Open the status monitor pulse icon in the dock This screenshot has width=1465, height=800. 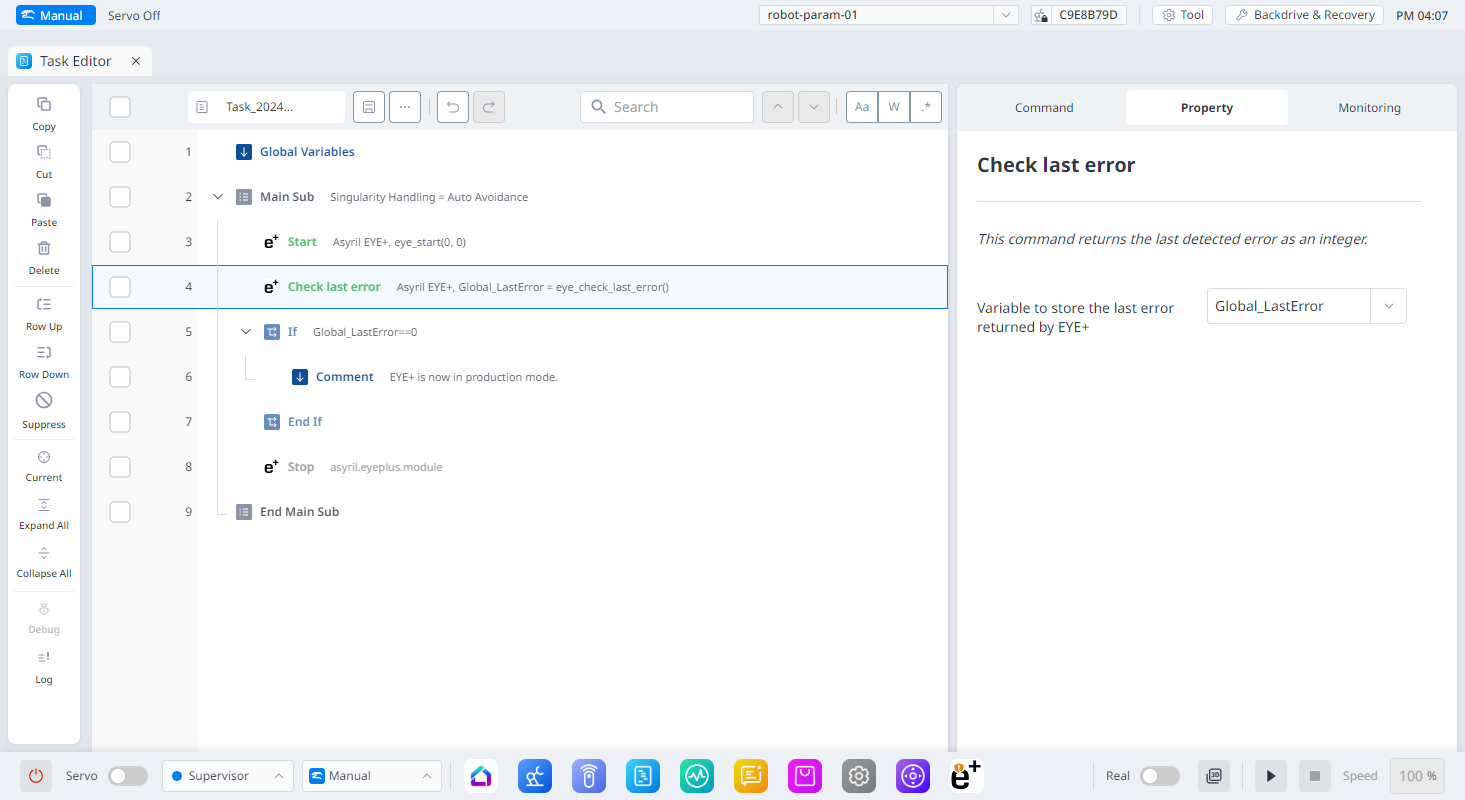click(x=698, y=776)
